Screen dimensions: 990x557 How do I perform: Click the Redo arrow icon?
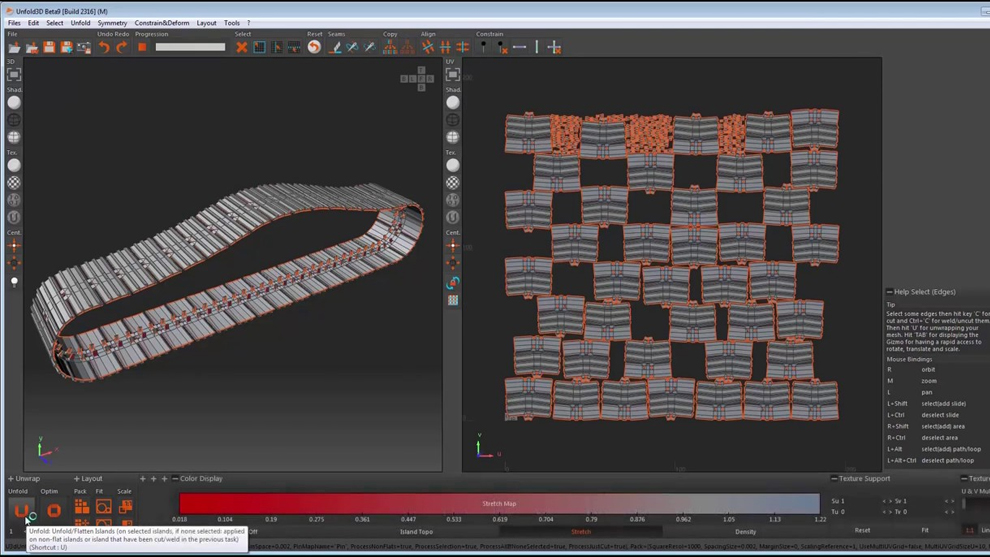click(122, 47)
